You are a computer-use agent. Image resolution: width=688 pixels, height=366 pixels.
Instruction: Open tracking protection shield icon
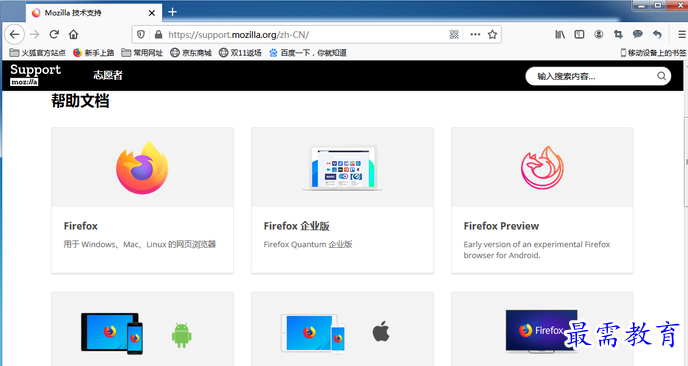pos(141,34)
